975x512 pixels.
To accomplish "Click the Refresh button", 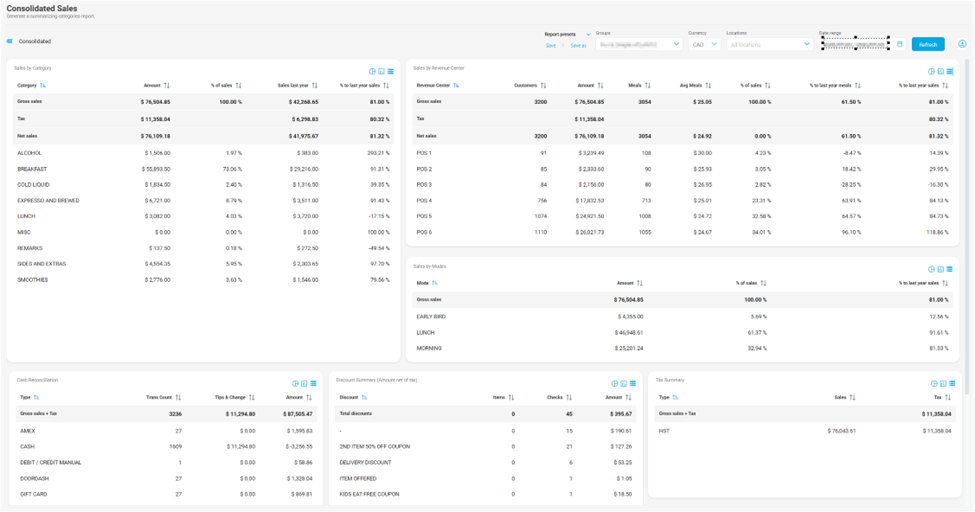I will [x=928, y=44].
